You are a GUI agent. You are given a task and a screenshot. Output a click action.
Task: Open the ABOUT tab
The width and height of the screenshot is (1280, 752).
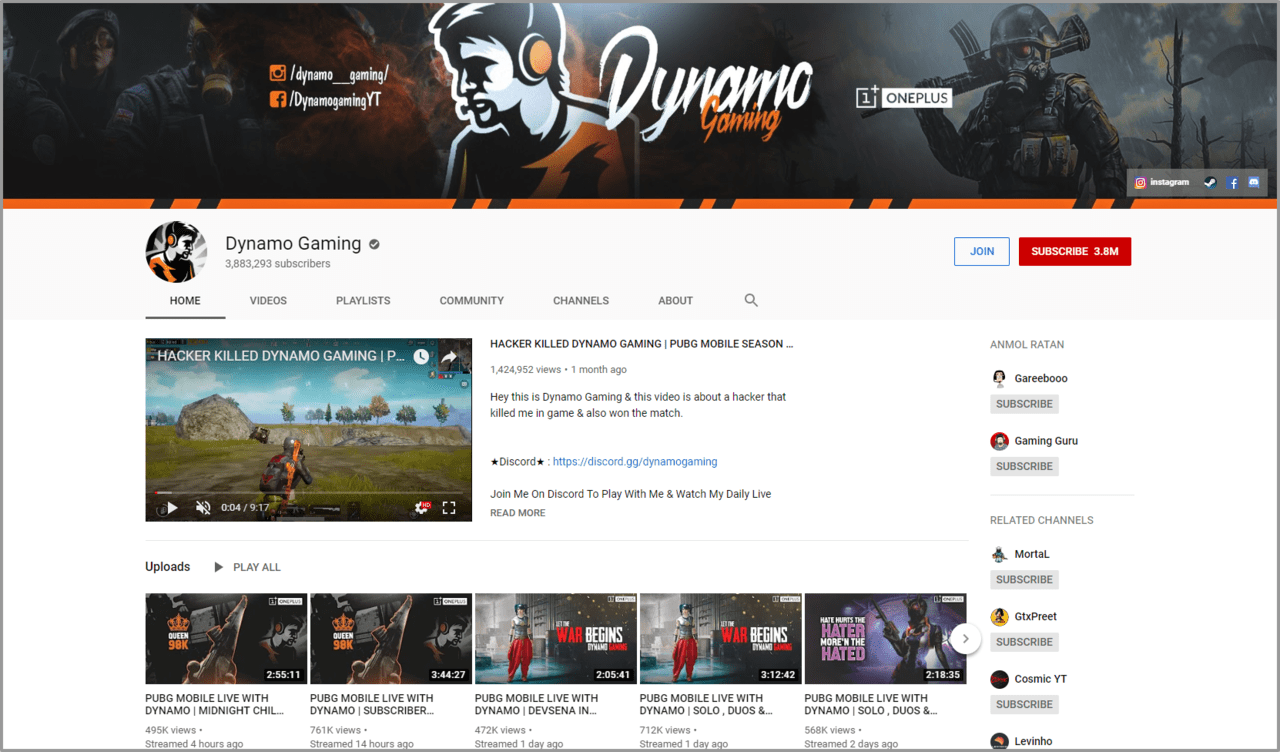pos(675,300)
